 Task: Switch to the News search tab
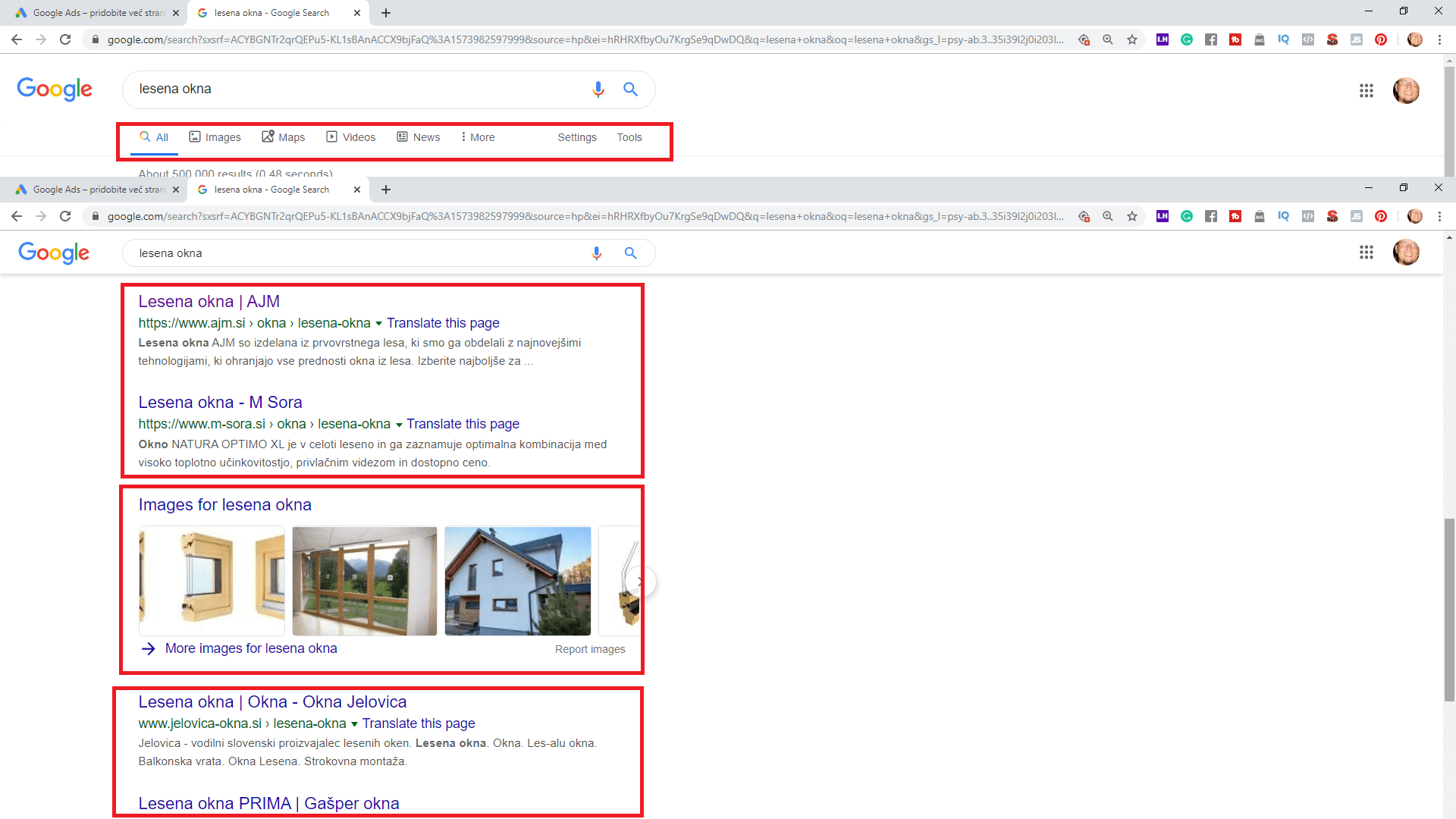tap(419, 137)
